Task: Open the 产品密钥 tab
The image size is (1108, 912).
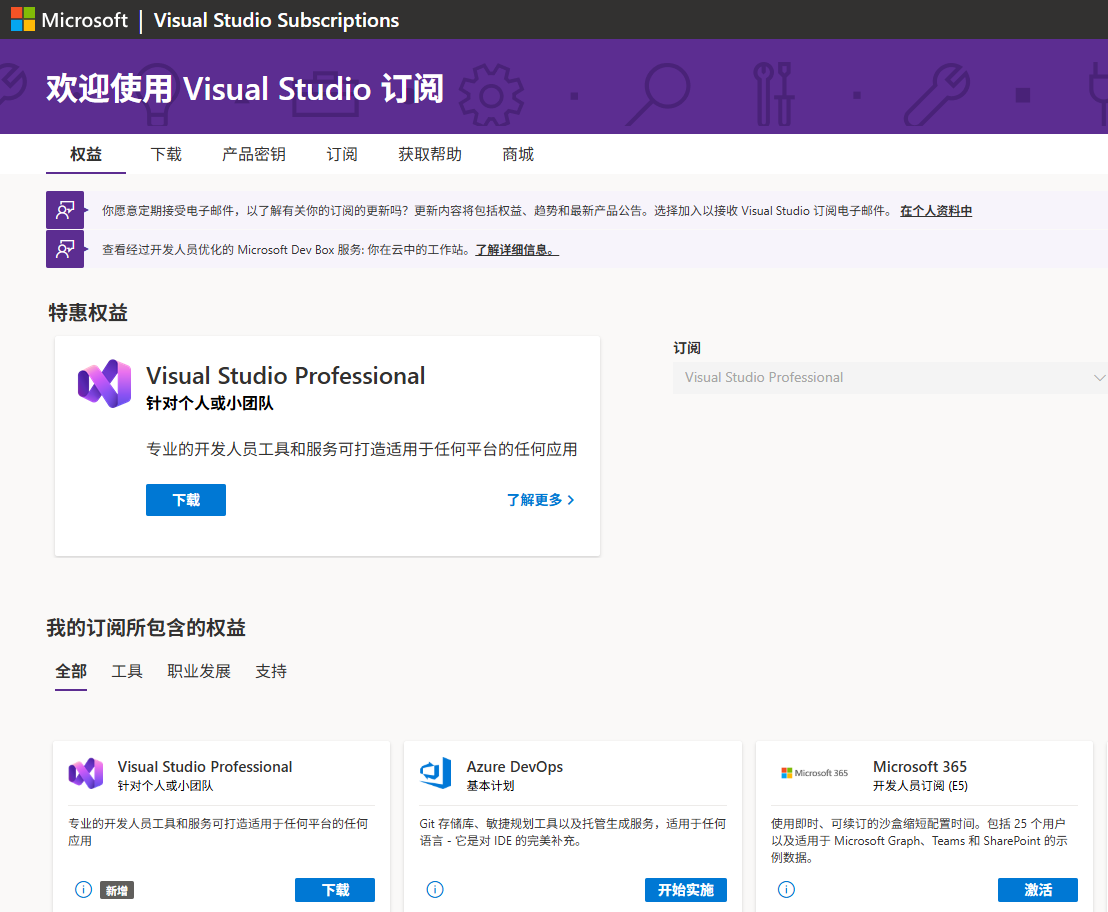Action: pyautogui.click(x=254, y=154)
